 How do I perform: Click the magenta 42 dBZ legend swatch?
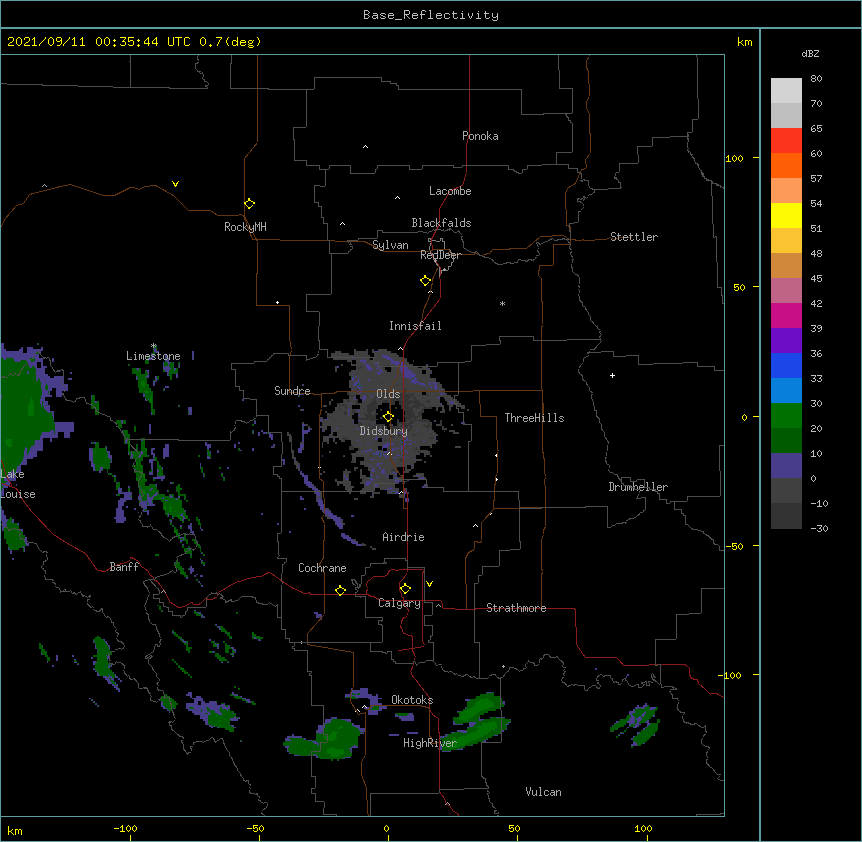click(786, 315)
